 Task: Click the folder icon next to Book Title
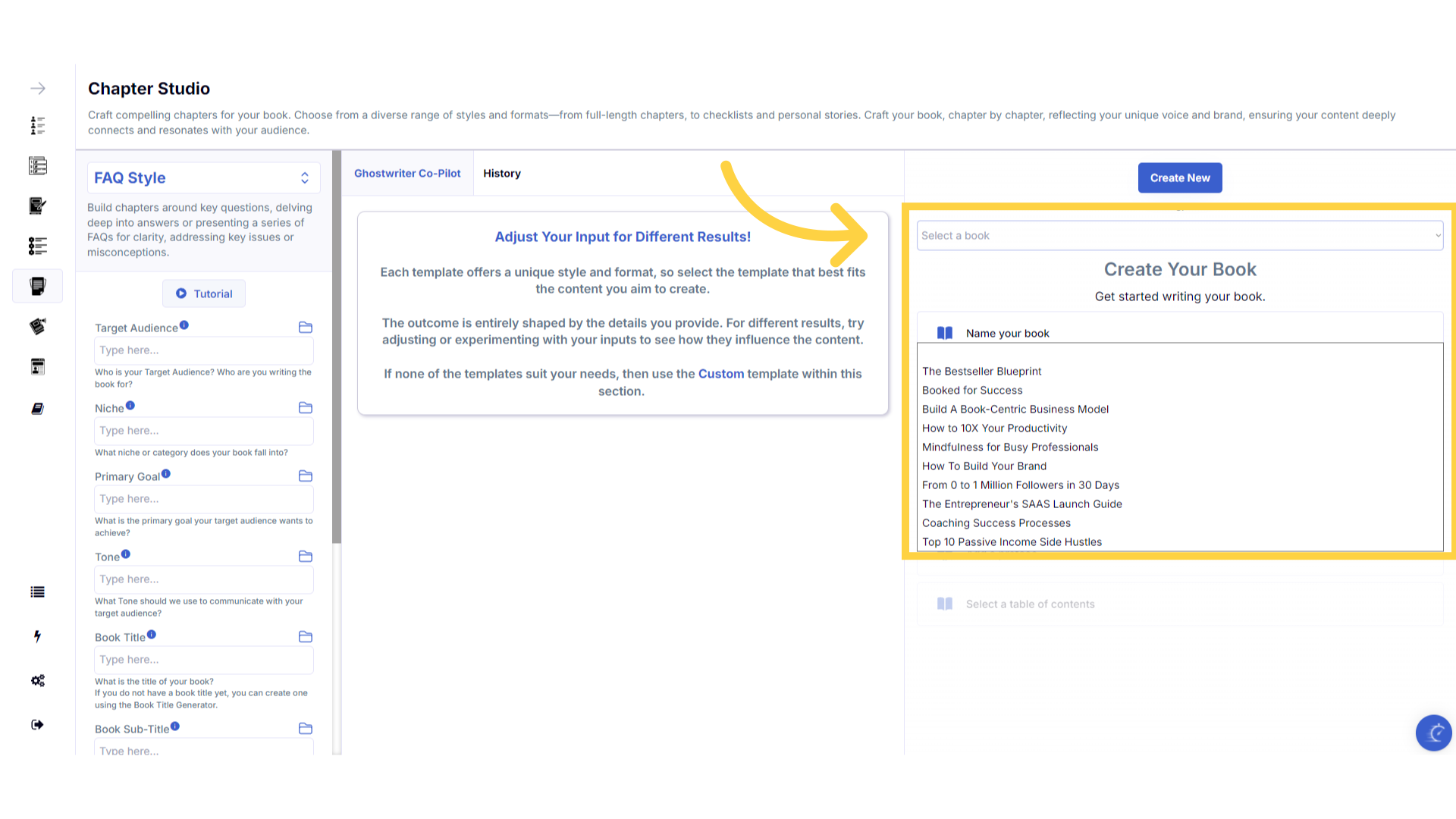[x=306, y=637]
